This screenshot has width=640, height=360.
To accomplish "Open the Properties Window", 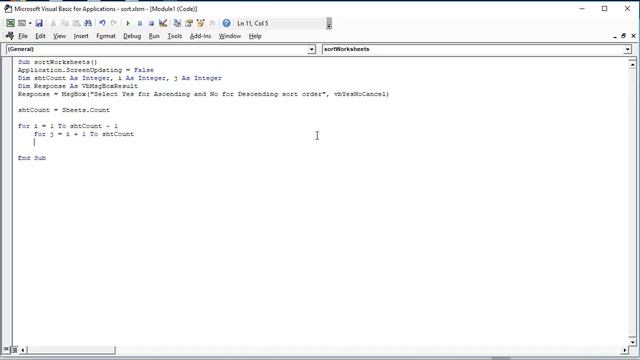I will tap(189, 23).
